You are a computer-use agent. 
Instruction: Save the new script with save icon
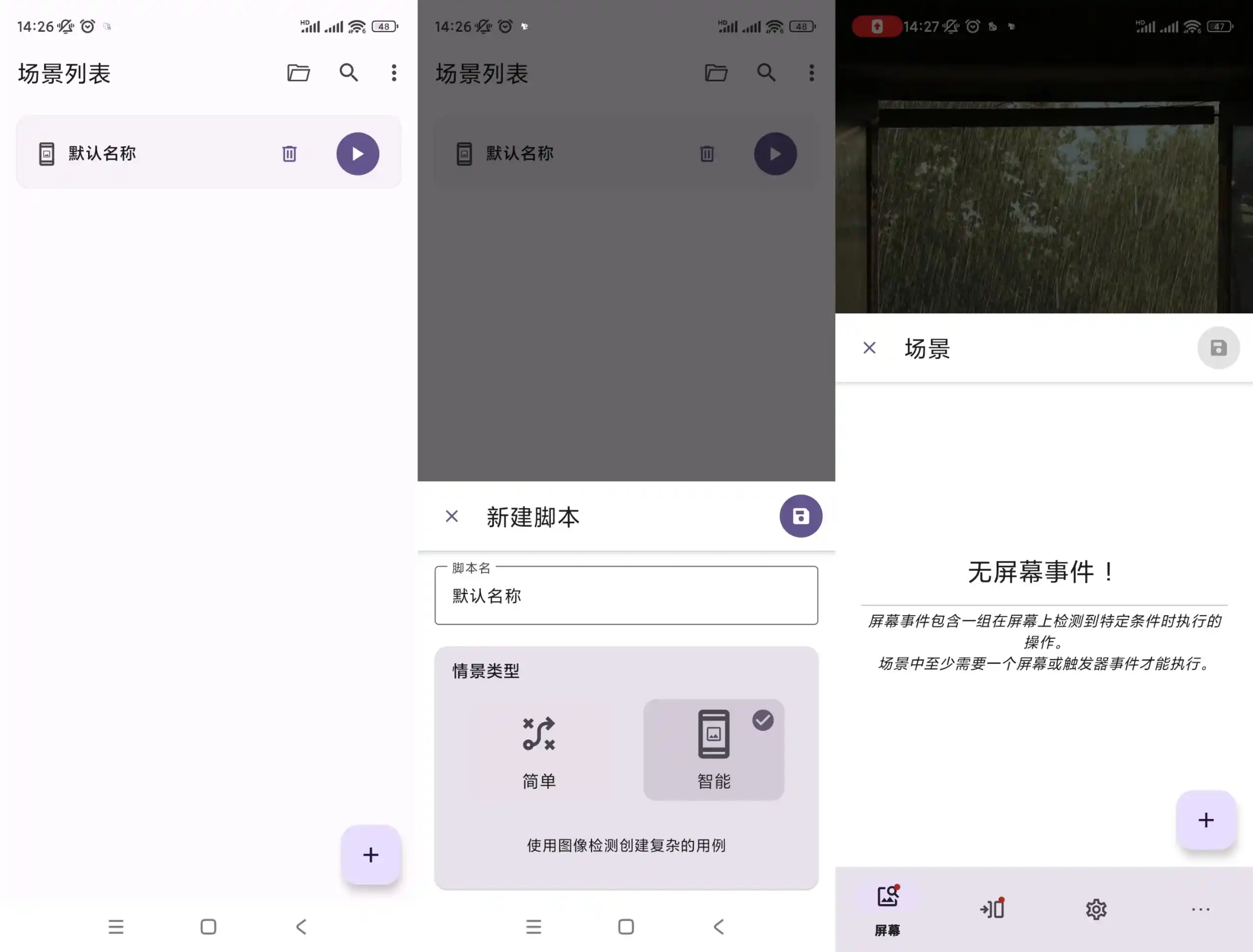(801, 516)
